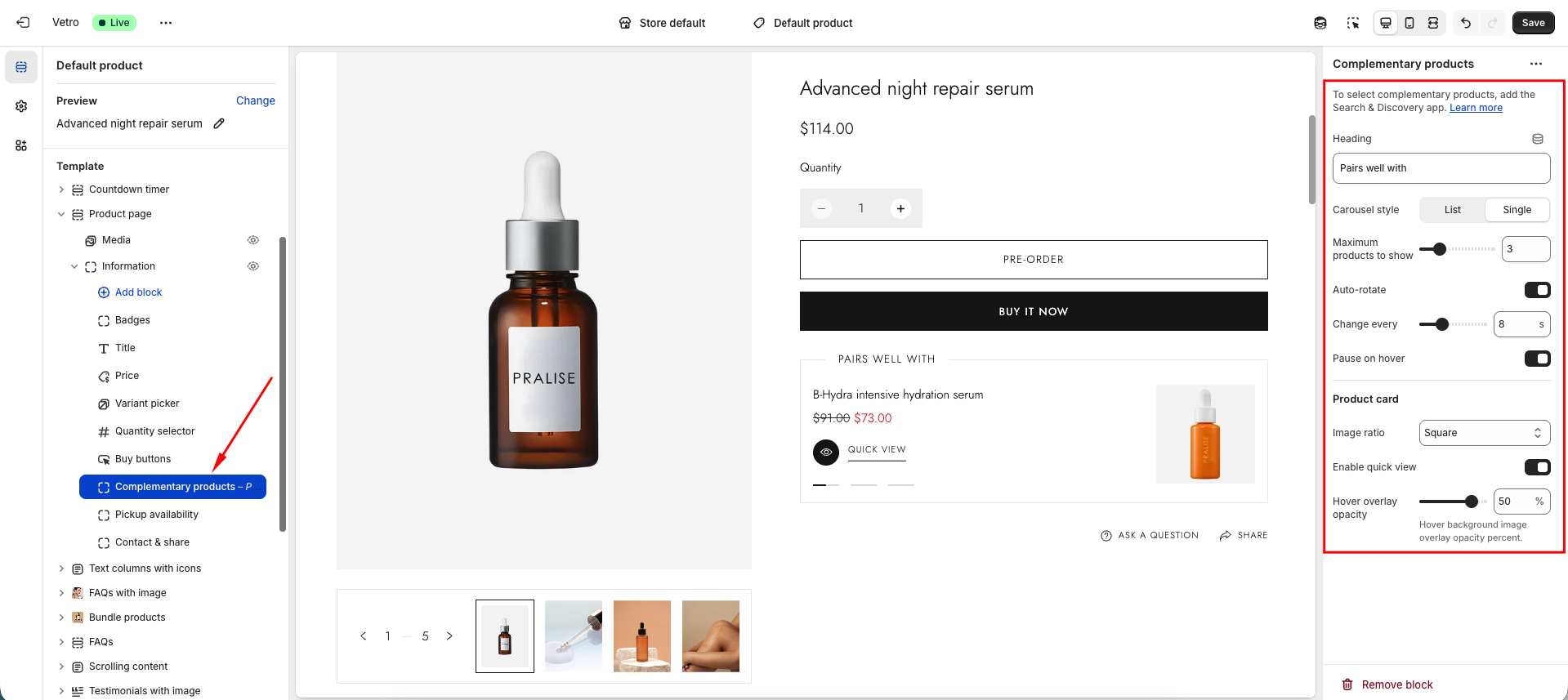This screenshot has width=1568, height=700.
Task: Activate the inspector selection icon
Action: 1353,23
